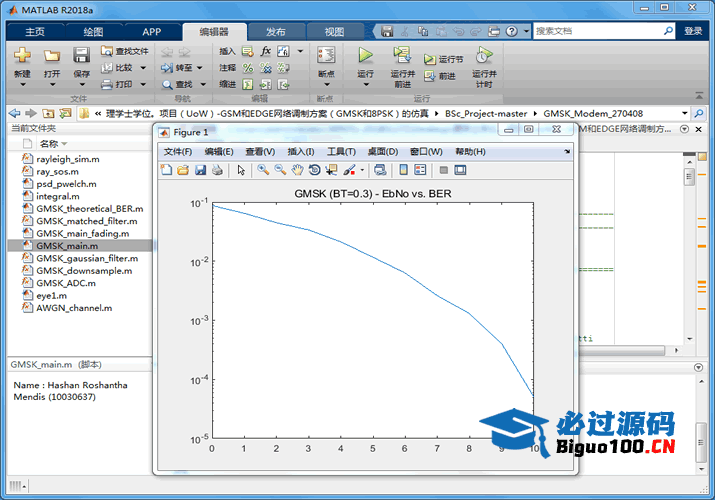Toggle the Insert Legend button

coord(420,170)
